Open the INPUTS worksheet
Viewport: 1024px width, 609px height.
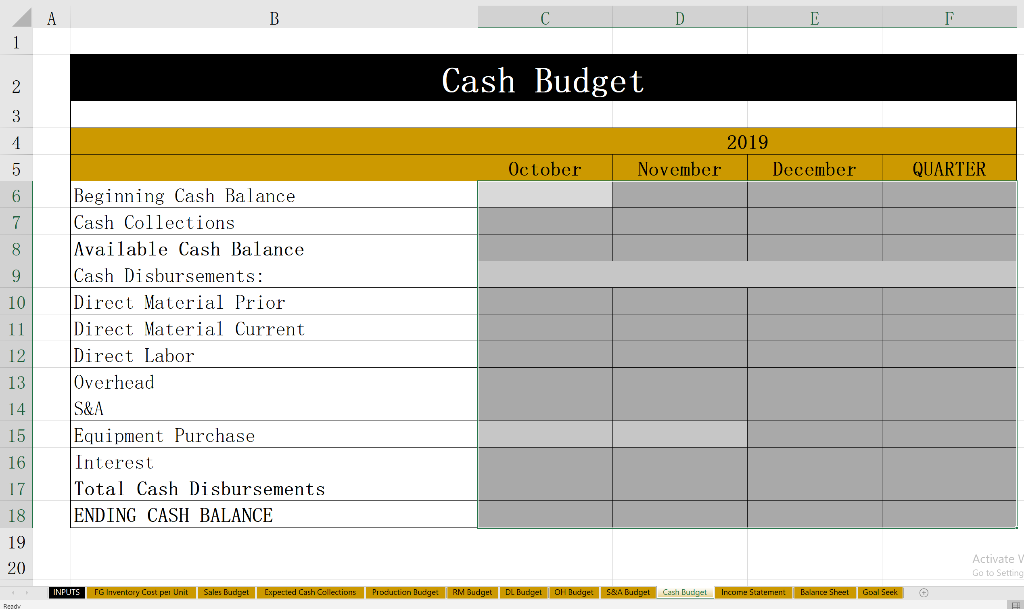pos(66,592)
